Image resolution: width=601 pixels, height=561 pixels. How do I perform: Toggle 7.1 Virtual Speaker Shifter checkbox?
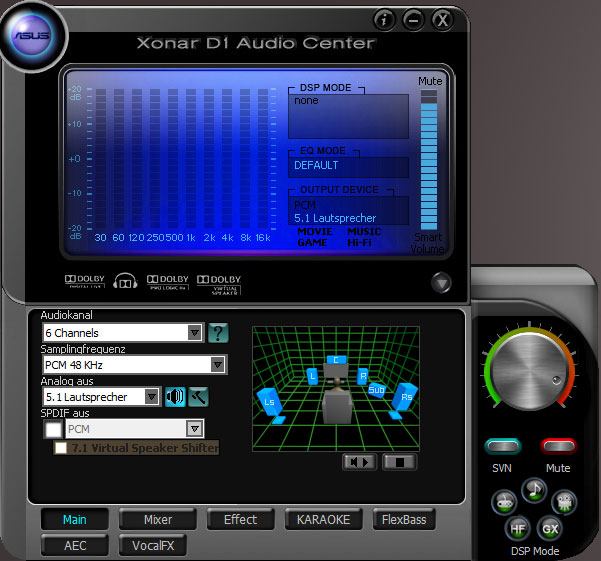tap(61, 448)
